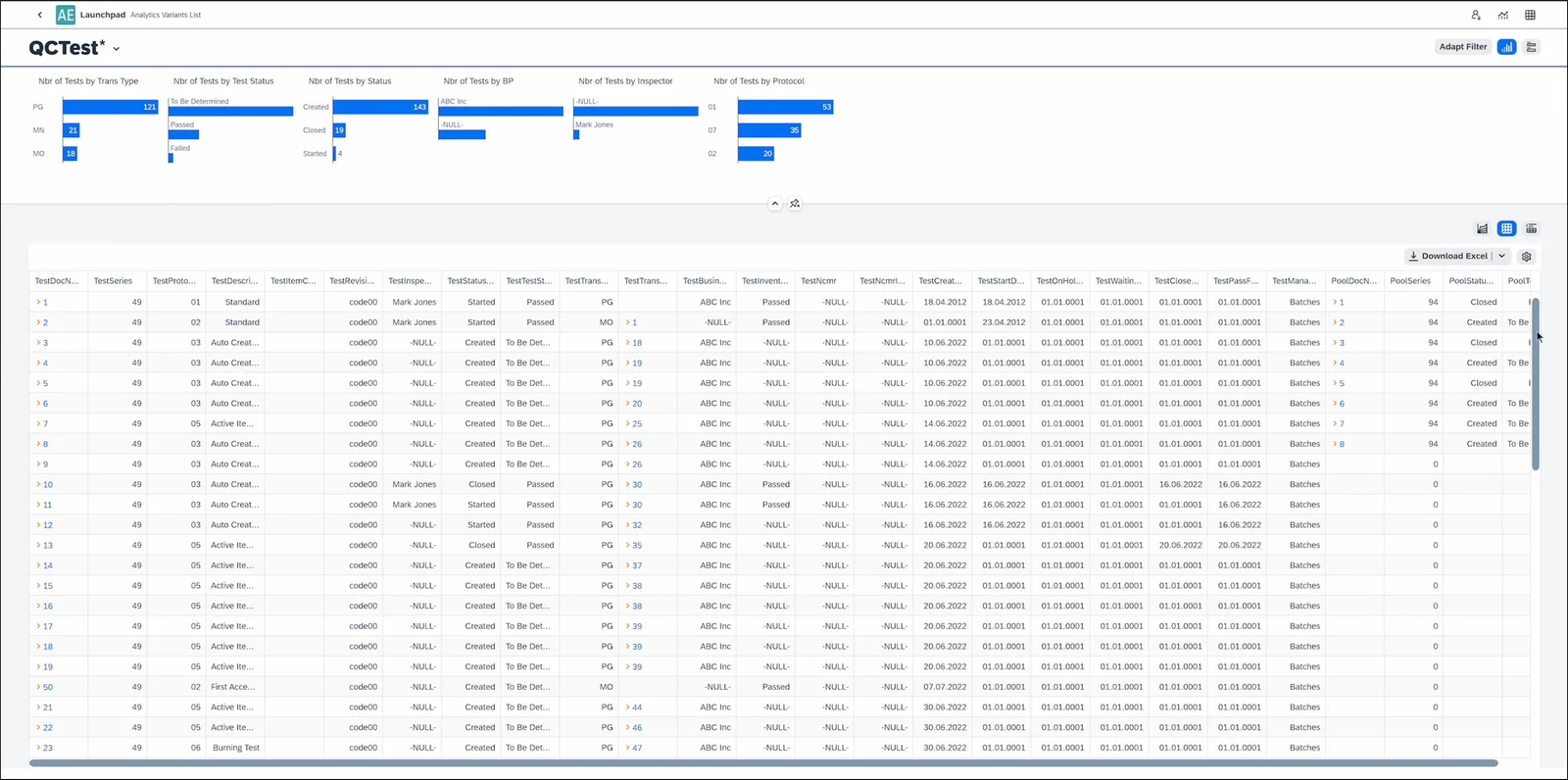Expand first-column chevron of test doc 23

(x=38, y=748)
